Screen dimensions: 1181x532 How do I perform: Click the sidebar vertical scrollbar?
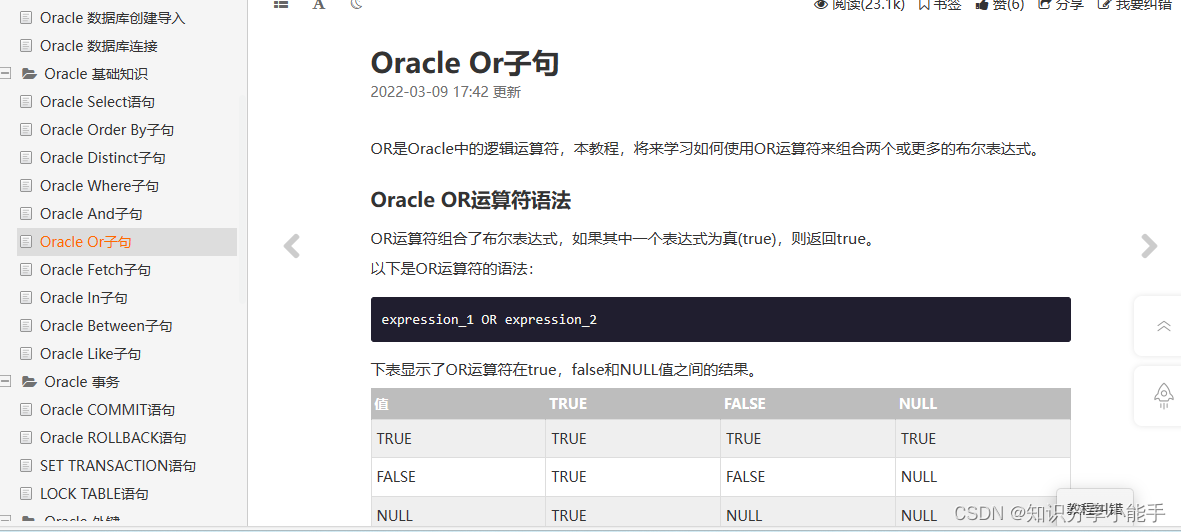[243, 200]
